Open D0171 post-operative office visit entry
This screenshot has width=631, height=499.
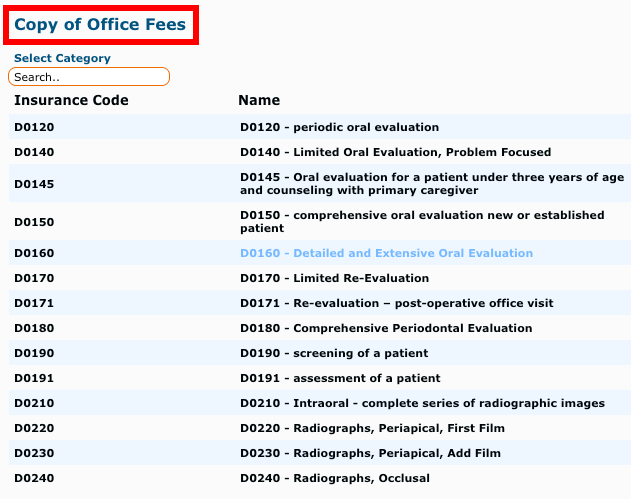(x=397, y=303)
